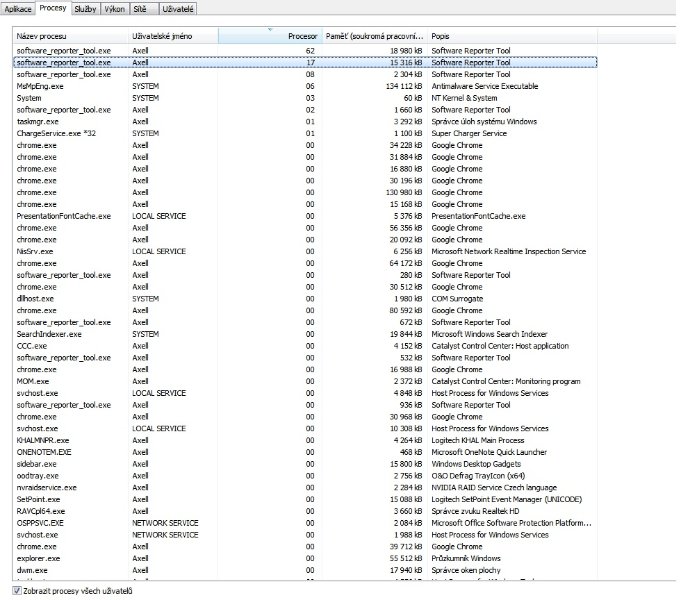Open the Uživatelé tab
Image resolution: width=681 pixels, height=600 pixels.
(178, 9)
